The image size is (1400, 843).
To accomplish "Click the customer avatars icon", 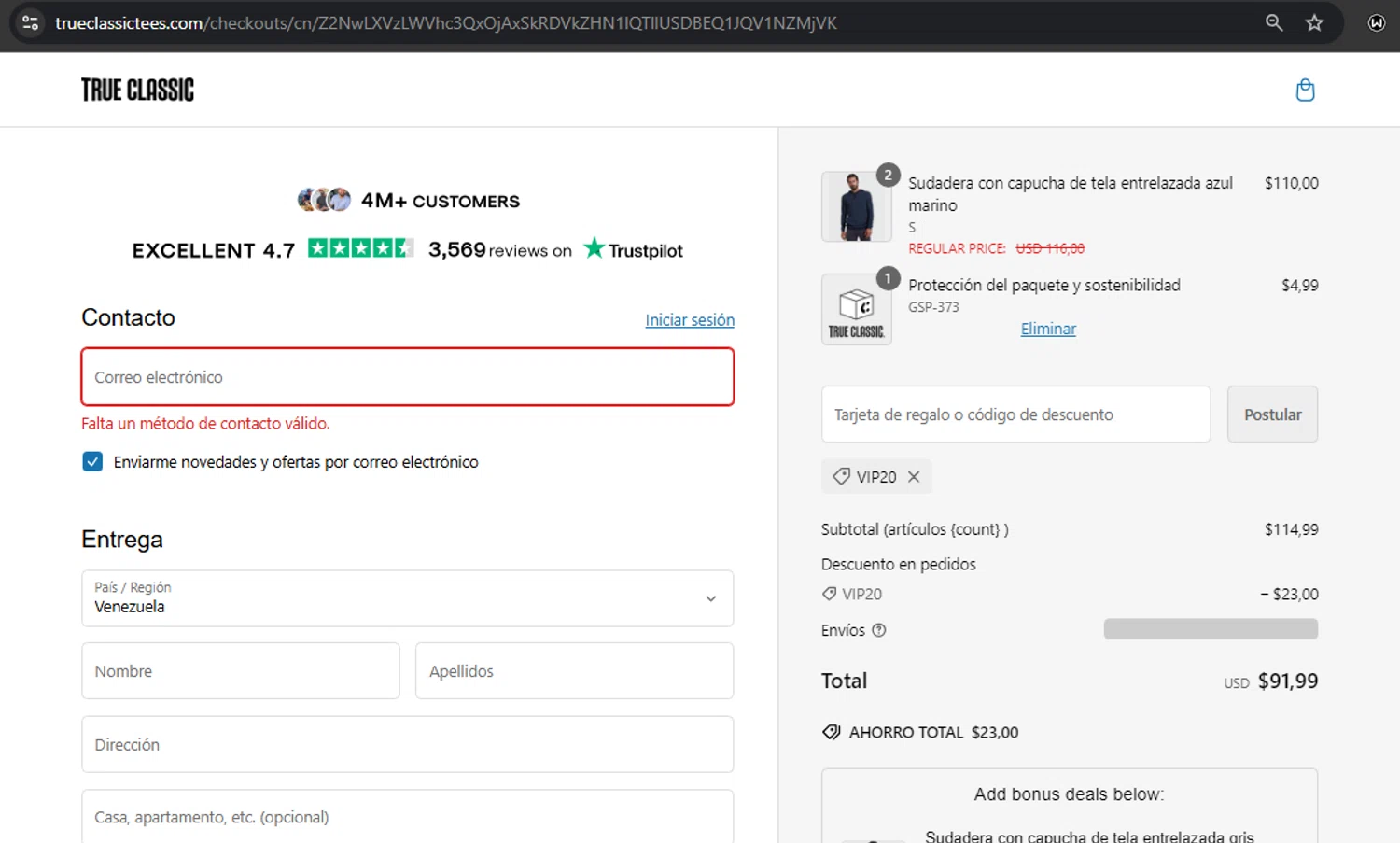I will point(324,199).
